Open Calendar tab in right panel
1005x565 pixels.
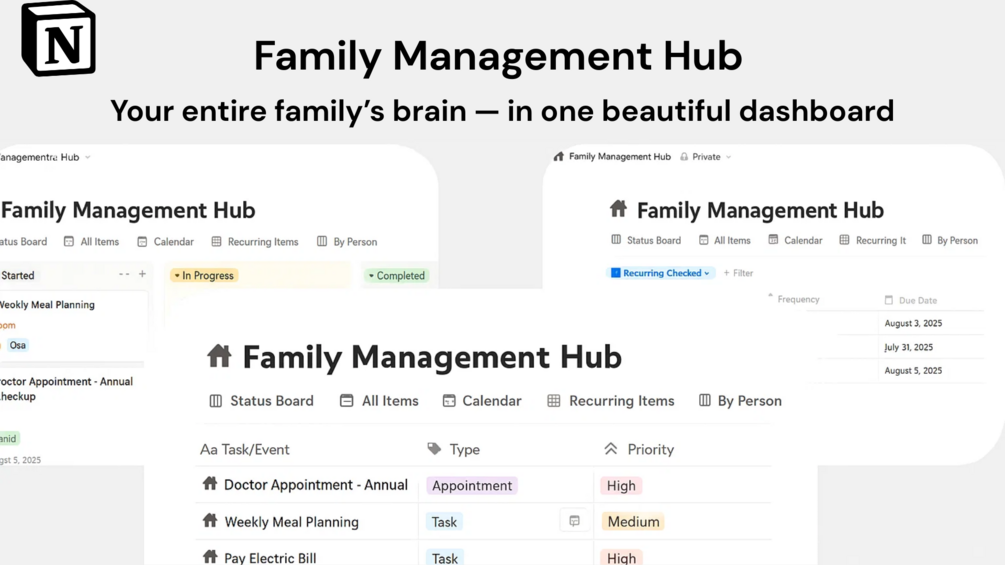point(795,240)
